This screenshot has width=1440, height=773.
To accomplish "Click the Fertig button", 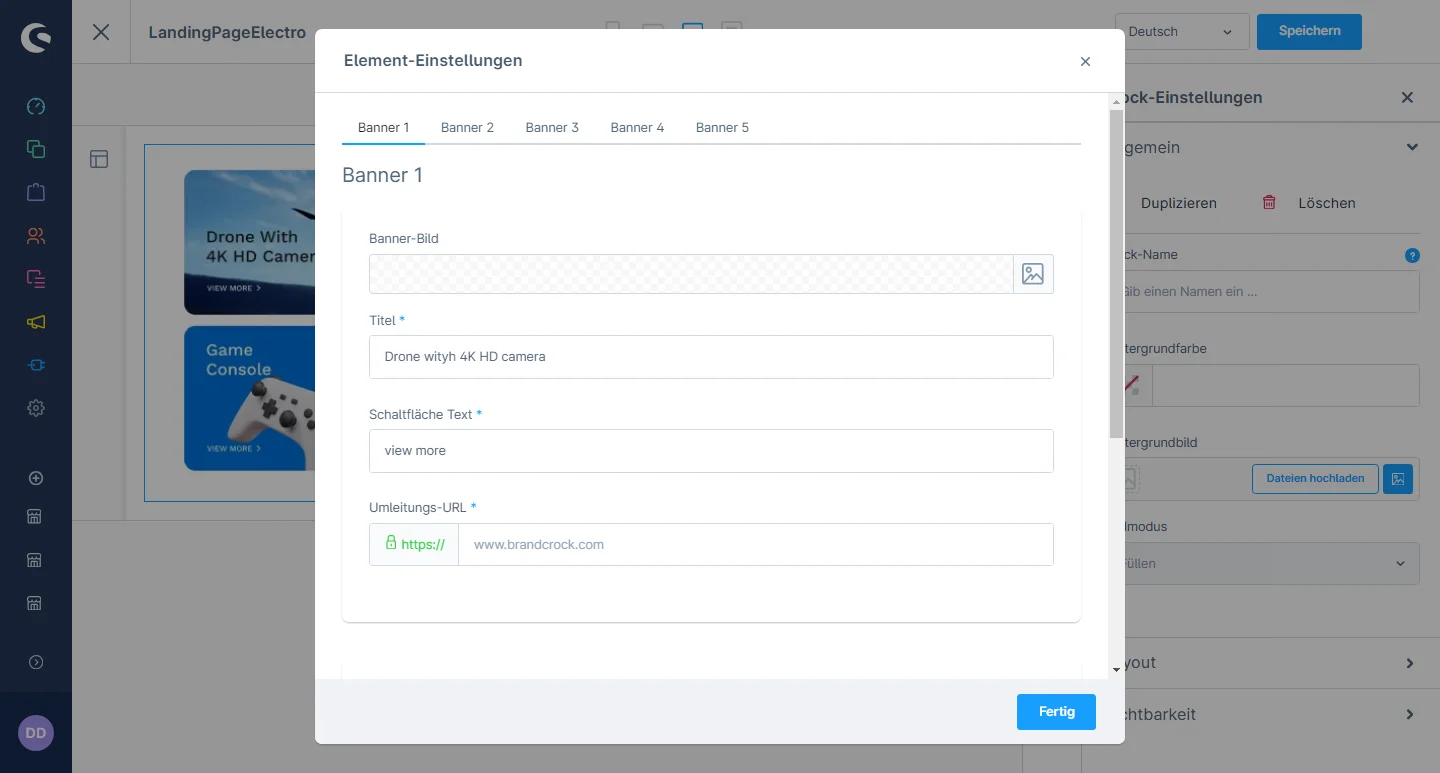I will pyautogui.click(x=1056, y=712).
